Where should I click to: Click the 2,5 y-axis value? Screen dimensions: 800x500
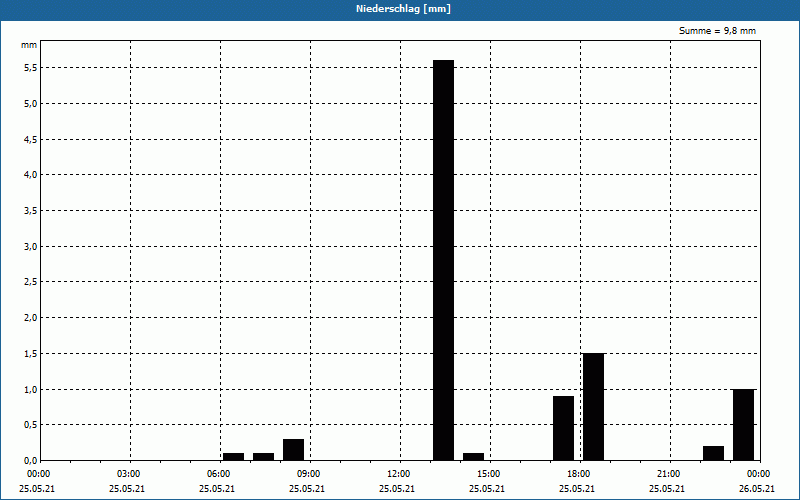coord(31,282)
